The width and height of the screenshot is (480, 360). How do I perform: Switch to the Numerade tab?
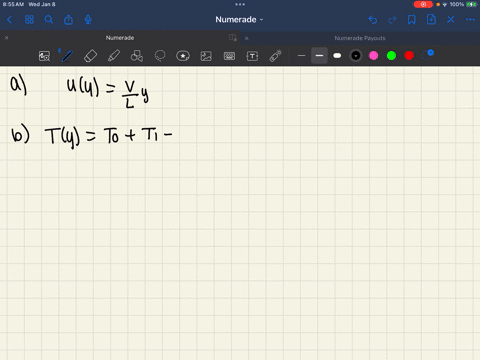coord(120,38)
